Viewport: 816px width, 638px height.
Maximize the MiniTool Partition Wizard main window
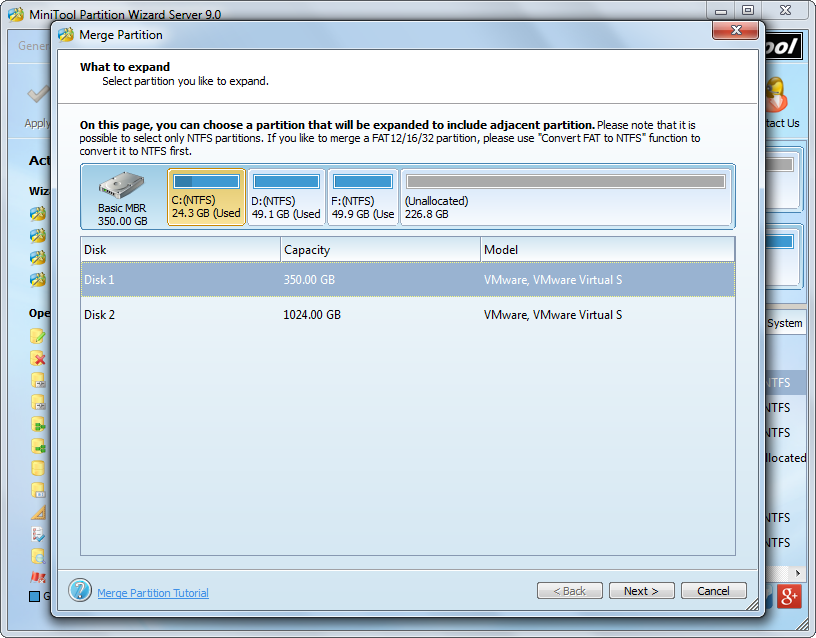tap(748, 10)
